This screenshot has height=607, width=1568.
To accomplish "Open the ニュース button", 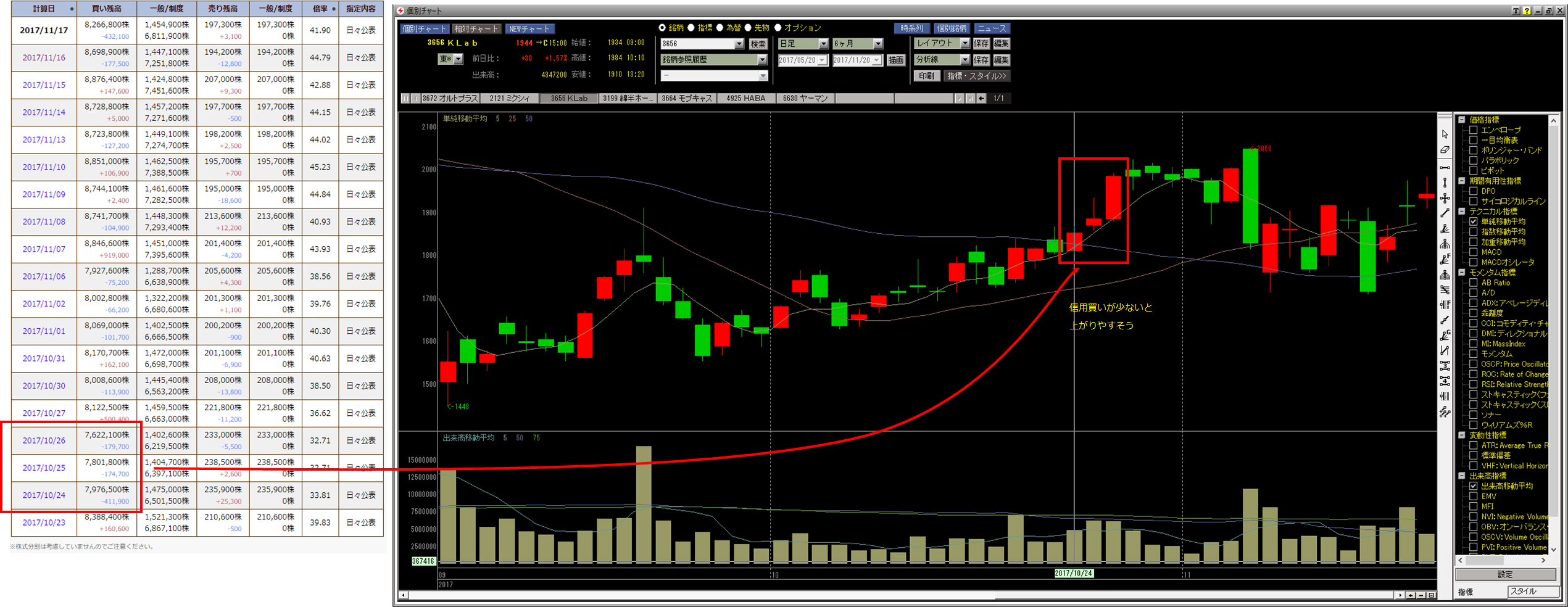I will 992,28.
